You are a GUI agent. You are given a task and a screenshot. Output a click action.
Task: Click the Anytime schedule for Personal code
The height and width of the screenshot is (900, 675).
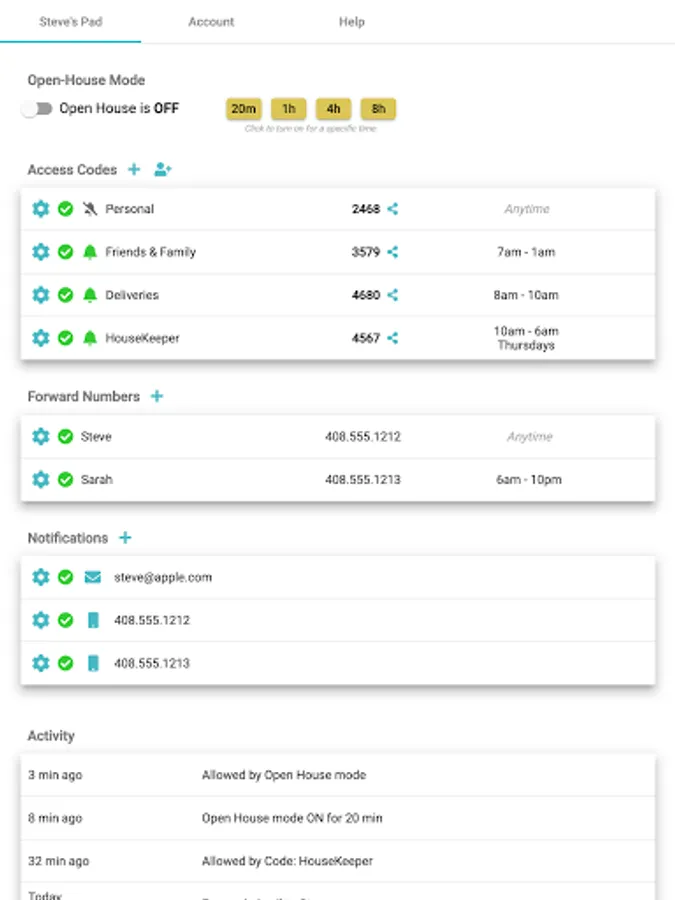point(527,209)
